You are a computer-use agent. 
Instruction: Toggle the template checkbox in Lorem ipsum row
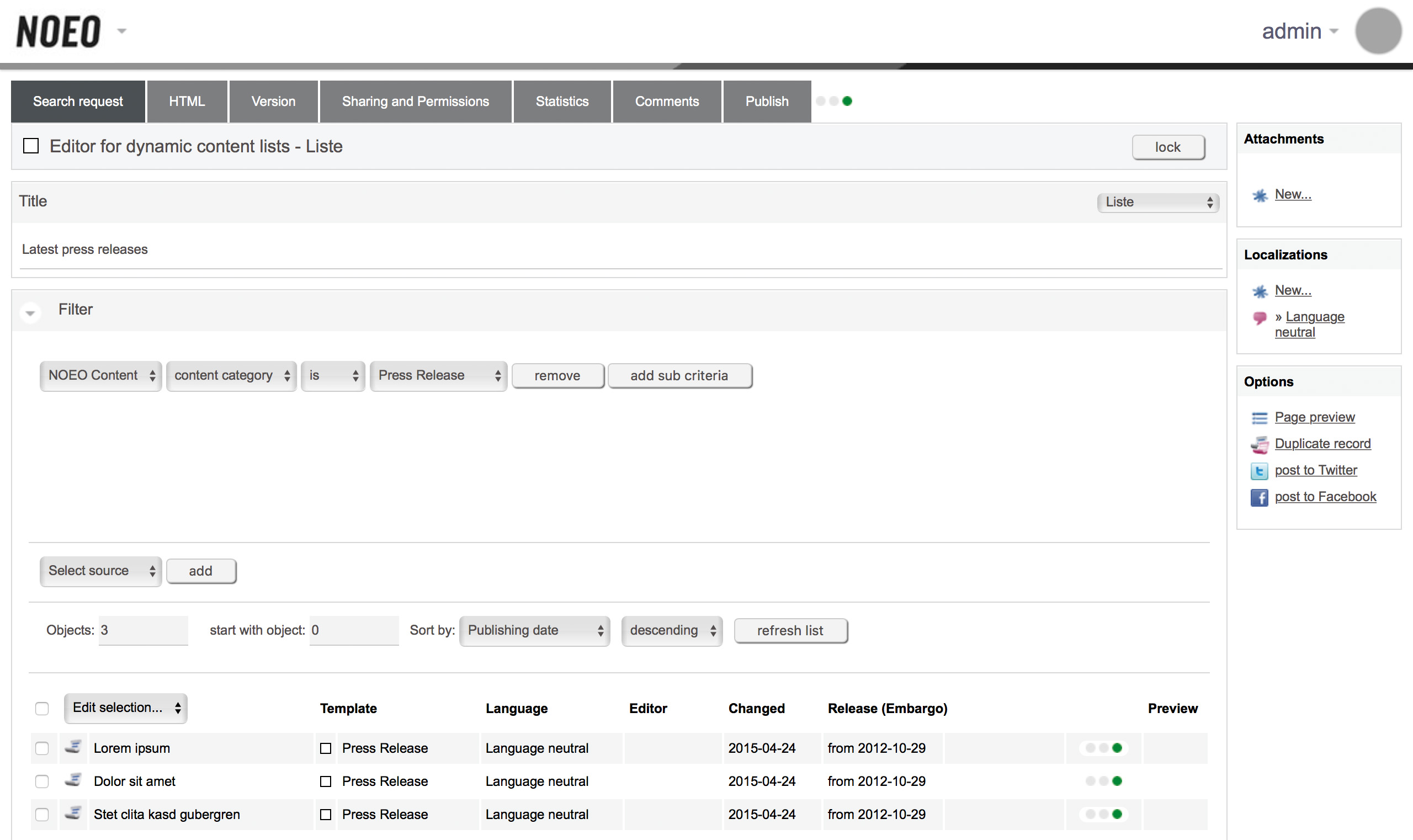(326, 748)
